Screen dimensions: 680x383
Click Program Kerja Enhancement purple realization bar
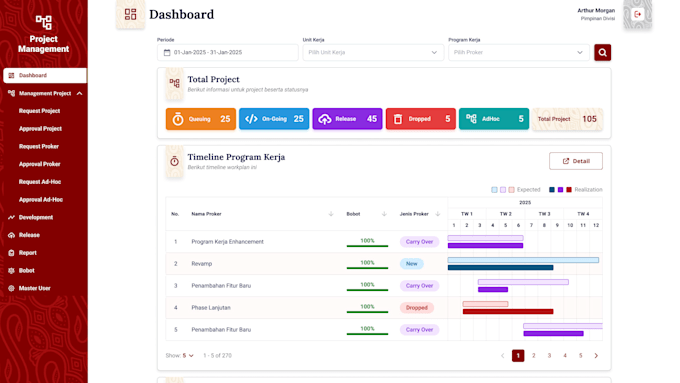[485, 246]
